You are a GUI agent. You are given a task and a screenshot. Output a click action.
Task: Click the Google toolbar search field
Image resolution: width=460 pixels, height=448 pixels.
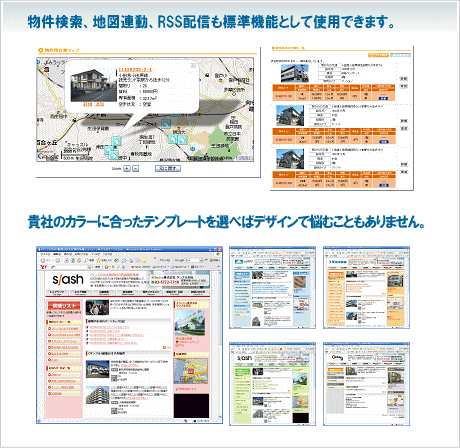tap(193, 260)
